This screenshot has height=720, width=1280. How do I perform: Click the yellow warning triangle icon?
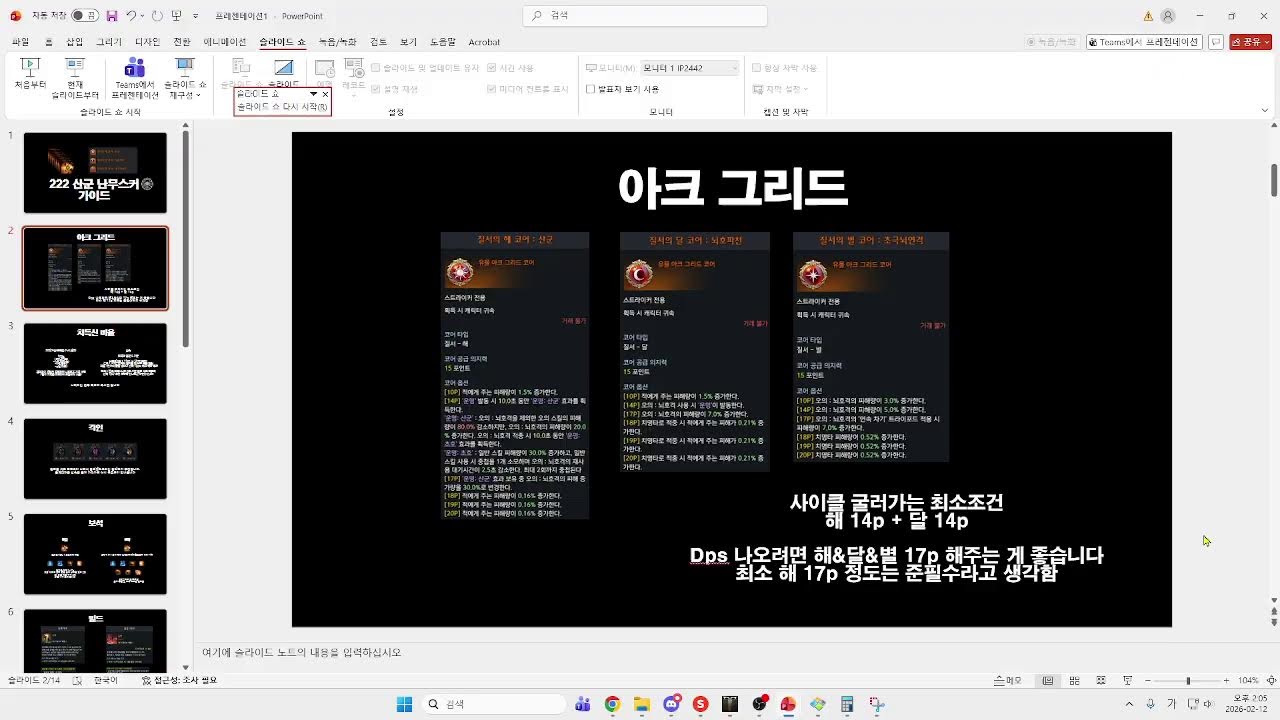tap(1148, 16)
